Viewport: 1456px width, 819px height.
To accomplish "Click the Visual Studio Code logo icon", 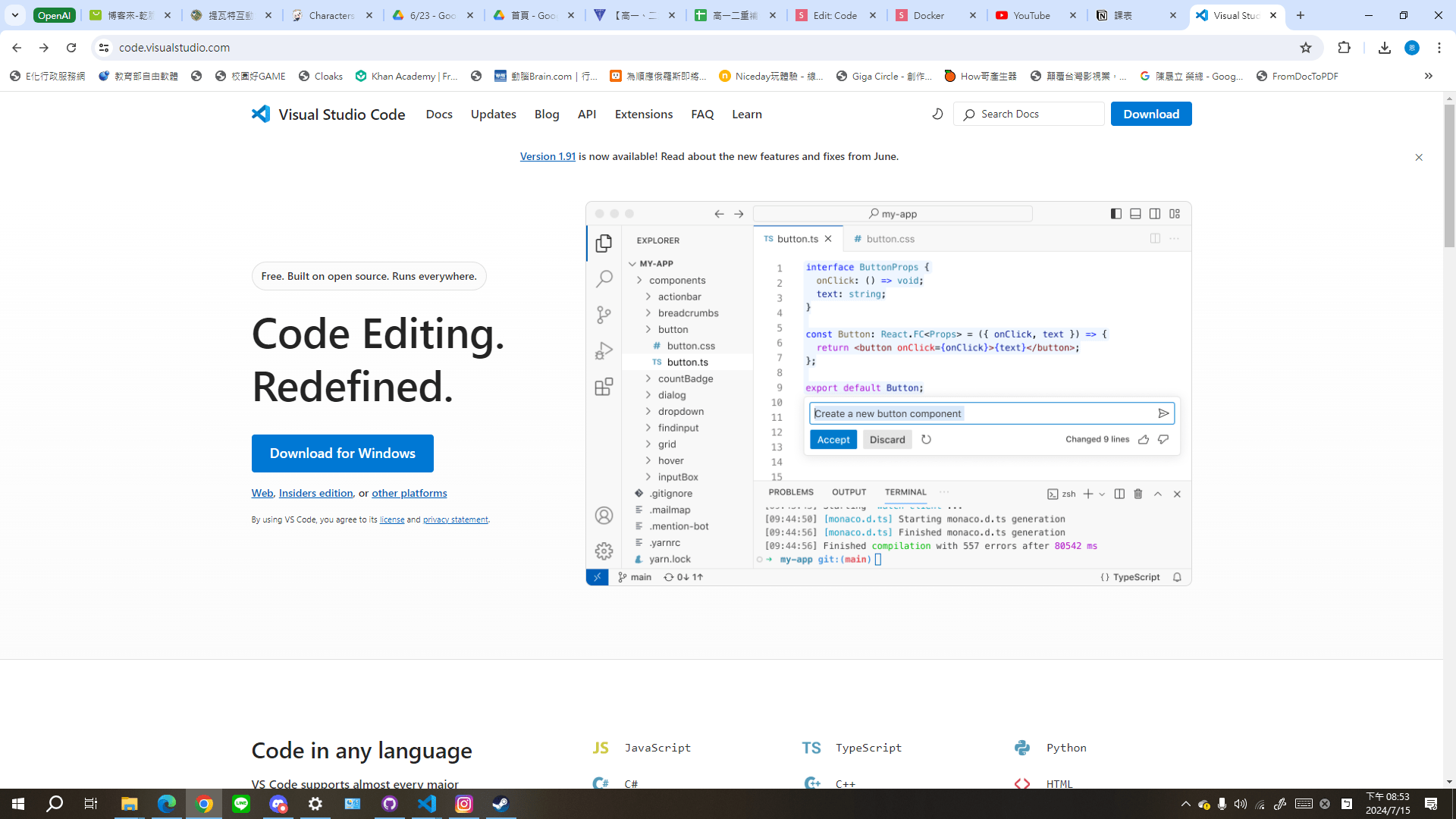I will pos(261,114).
